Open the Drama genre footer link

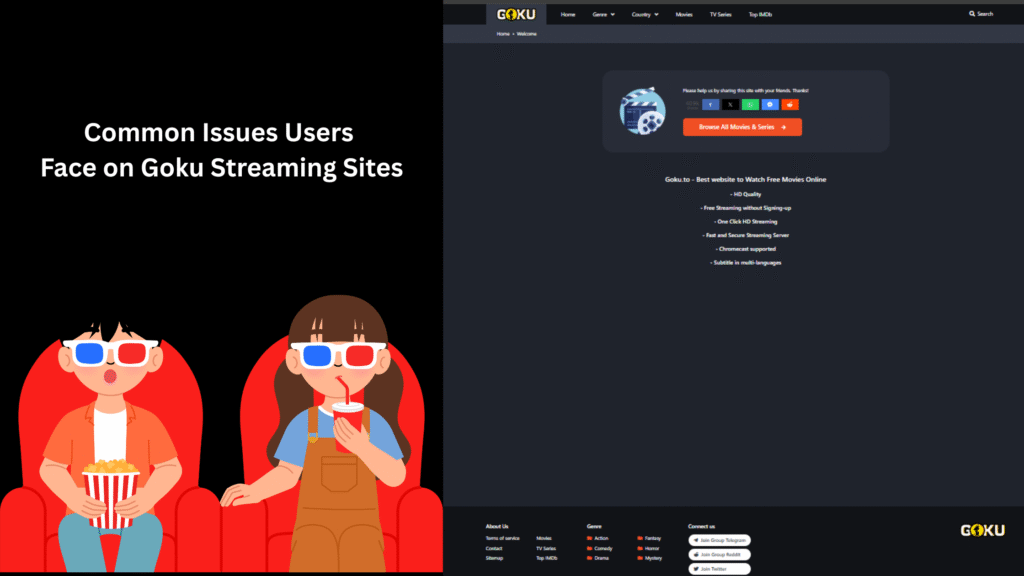601,558
